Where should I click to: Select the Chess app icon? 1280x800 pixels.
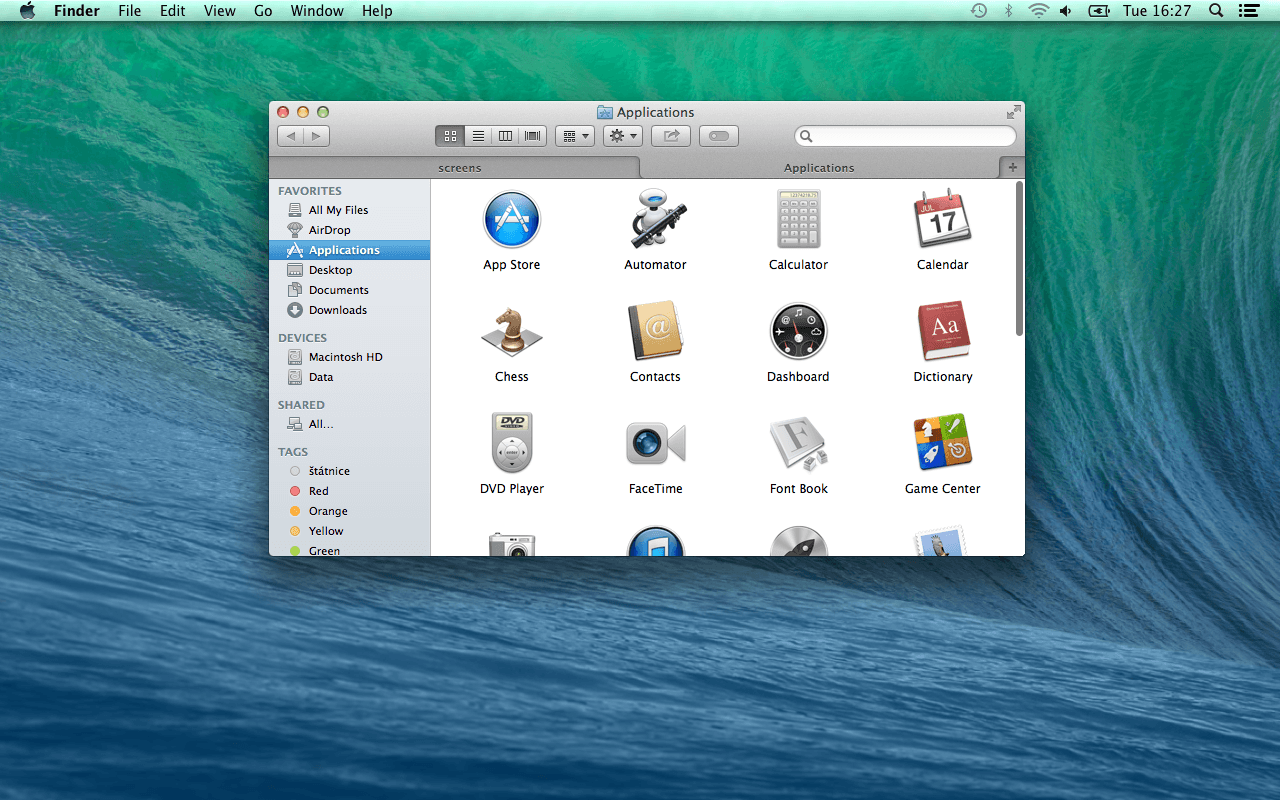tap(511, 331)
